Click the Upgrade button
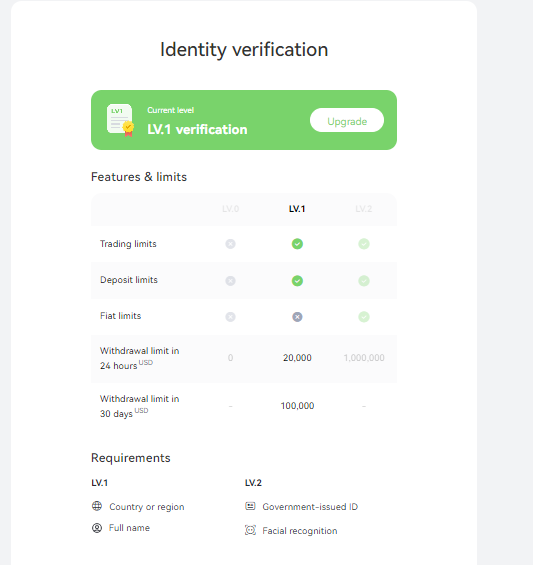This screenshot has width=533, height=565. pyautogui.click(x=347, y=120)
